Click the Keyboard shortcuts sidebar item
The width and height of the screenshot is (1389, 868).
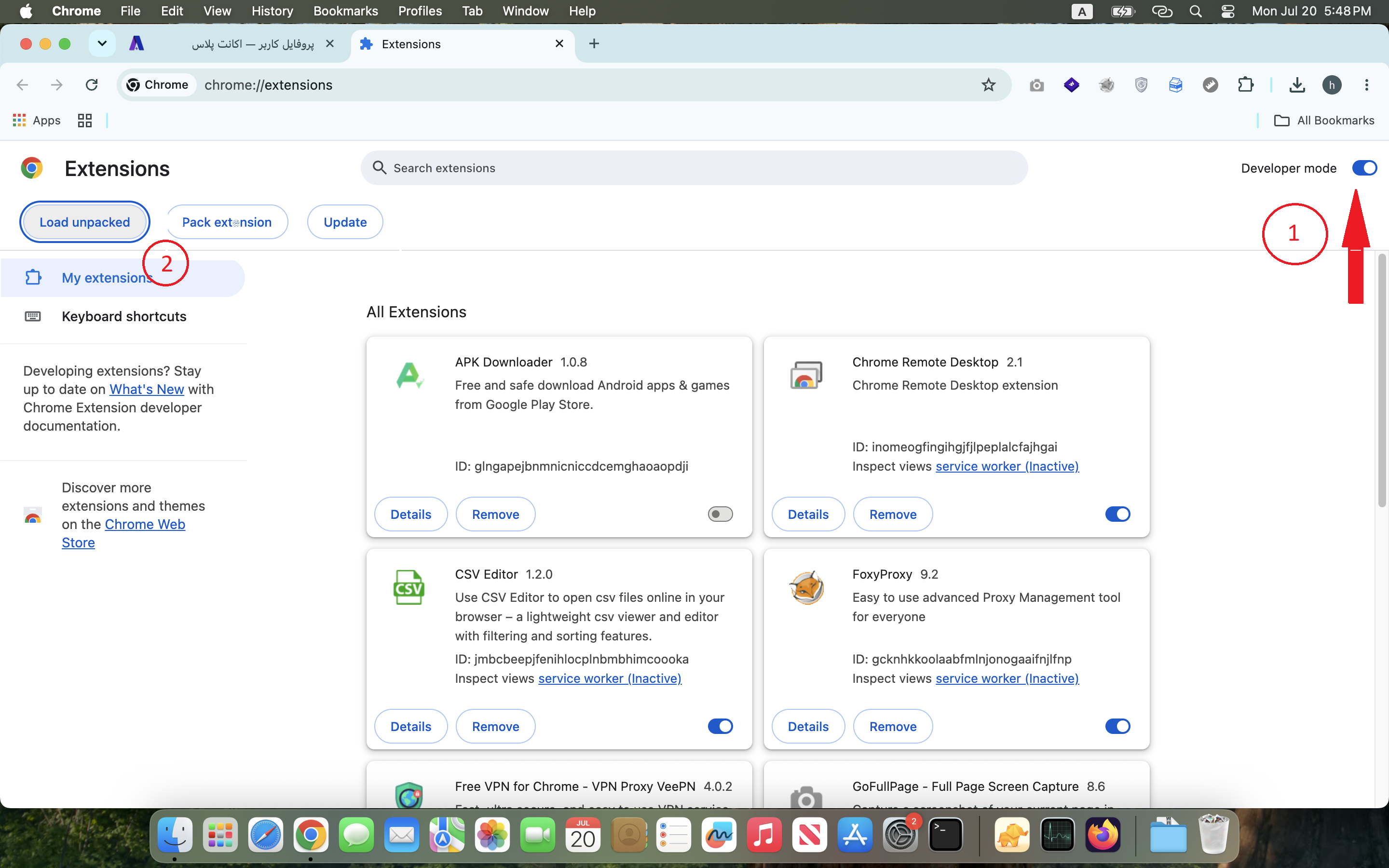click(123, 316)
